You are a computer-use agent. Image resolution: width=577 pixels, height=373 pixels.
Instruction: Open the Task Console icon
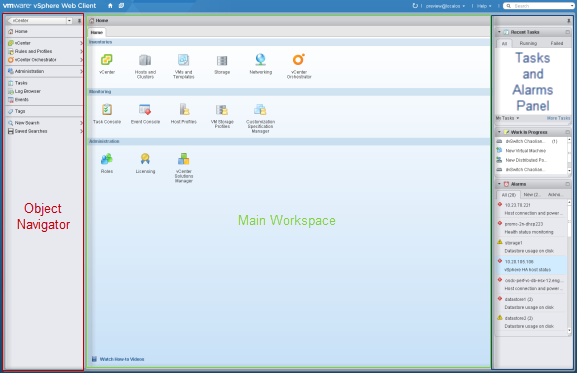107,109
